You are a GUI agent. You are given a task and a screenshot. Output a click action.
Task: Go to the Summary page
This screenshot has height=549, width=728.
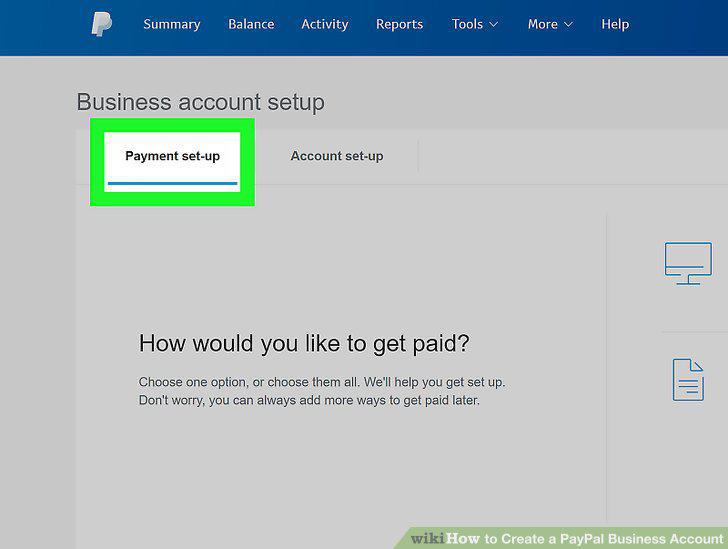click(x=172, y=24)
